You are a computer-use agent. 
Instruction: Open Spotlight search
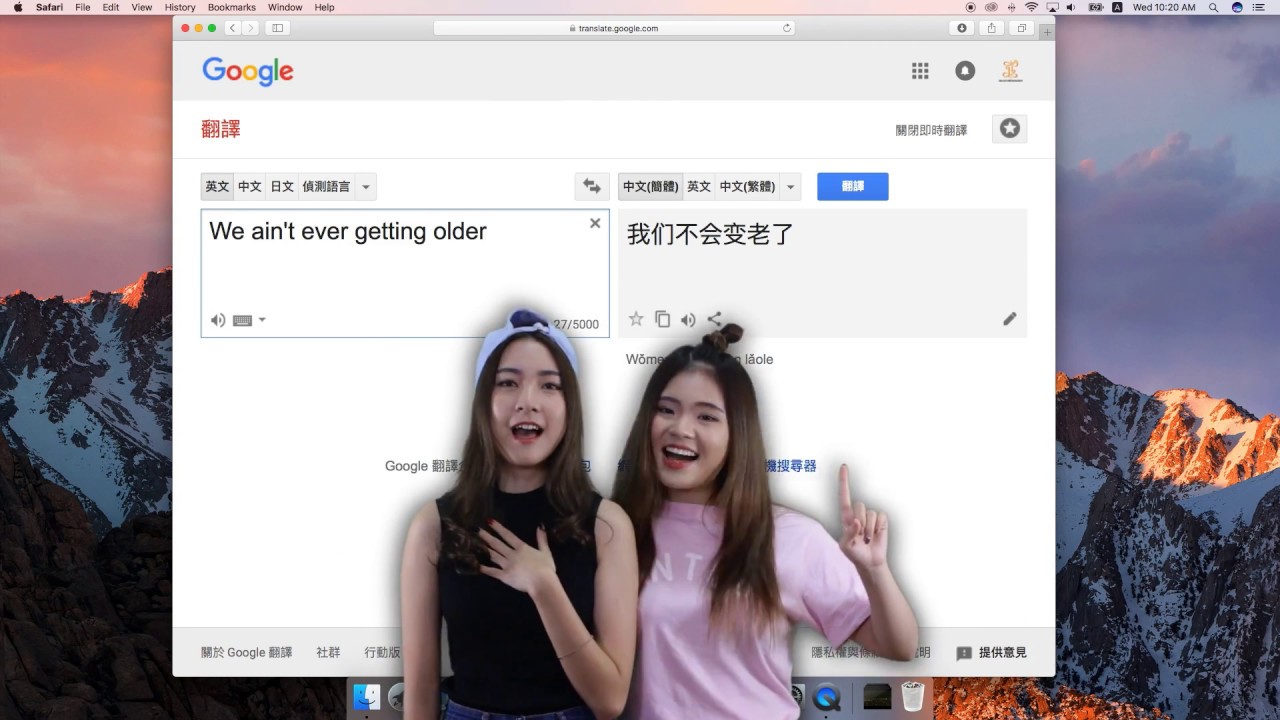1213,7
